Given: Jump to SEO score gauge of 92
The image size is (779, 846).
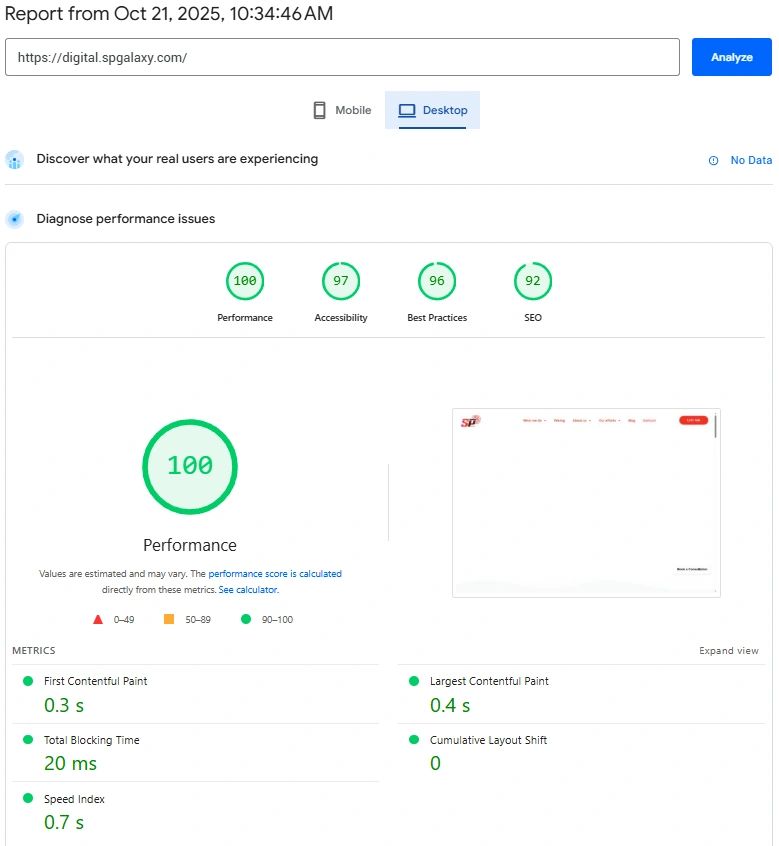Looking at the screenshot, I should (533, 281).
